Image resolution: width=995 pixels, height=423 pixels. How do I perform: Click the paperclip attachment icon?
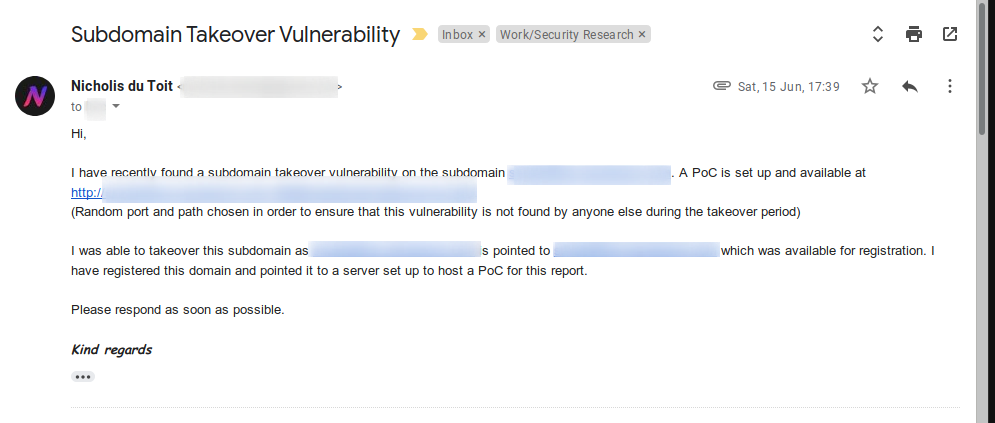[722, 86]
